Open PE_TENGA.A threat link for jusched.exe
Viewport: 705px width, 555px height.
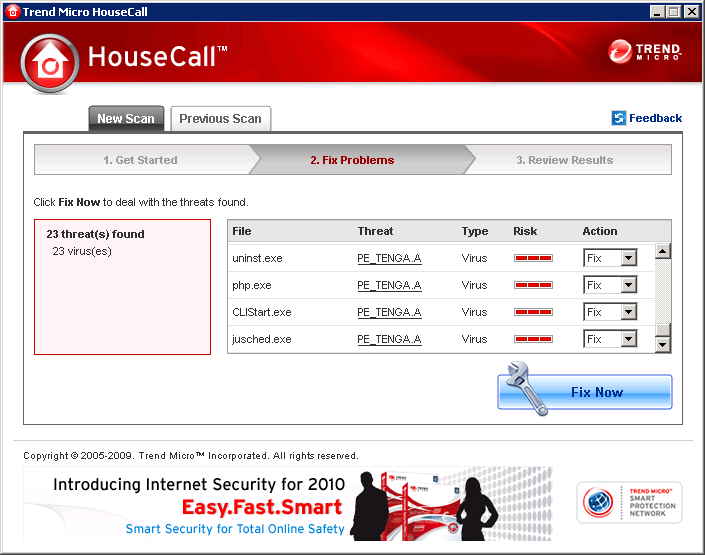pyautogui.click(x=389, y=340)
